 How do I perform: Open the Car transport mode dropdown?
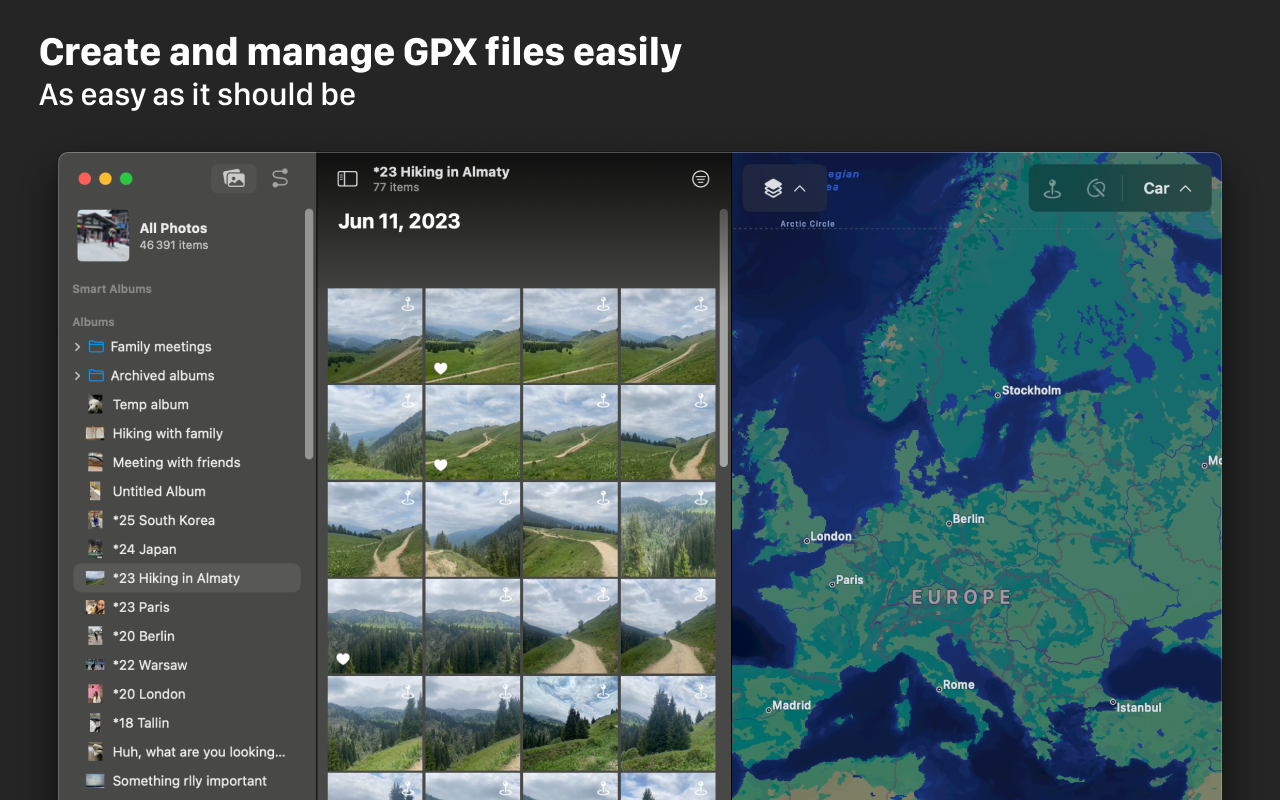pyautogui.click(x=1167, y=188)
